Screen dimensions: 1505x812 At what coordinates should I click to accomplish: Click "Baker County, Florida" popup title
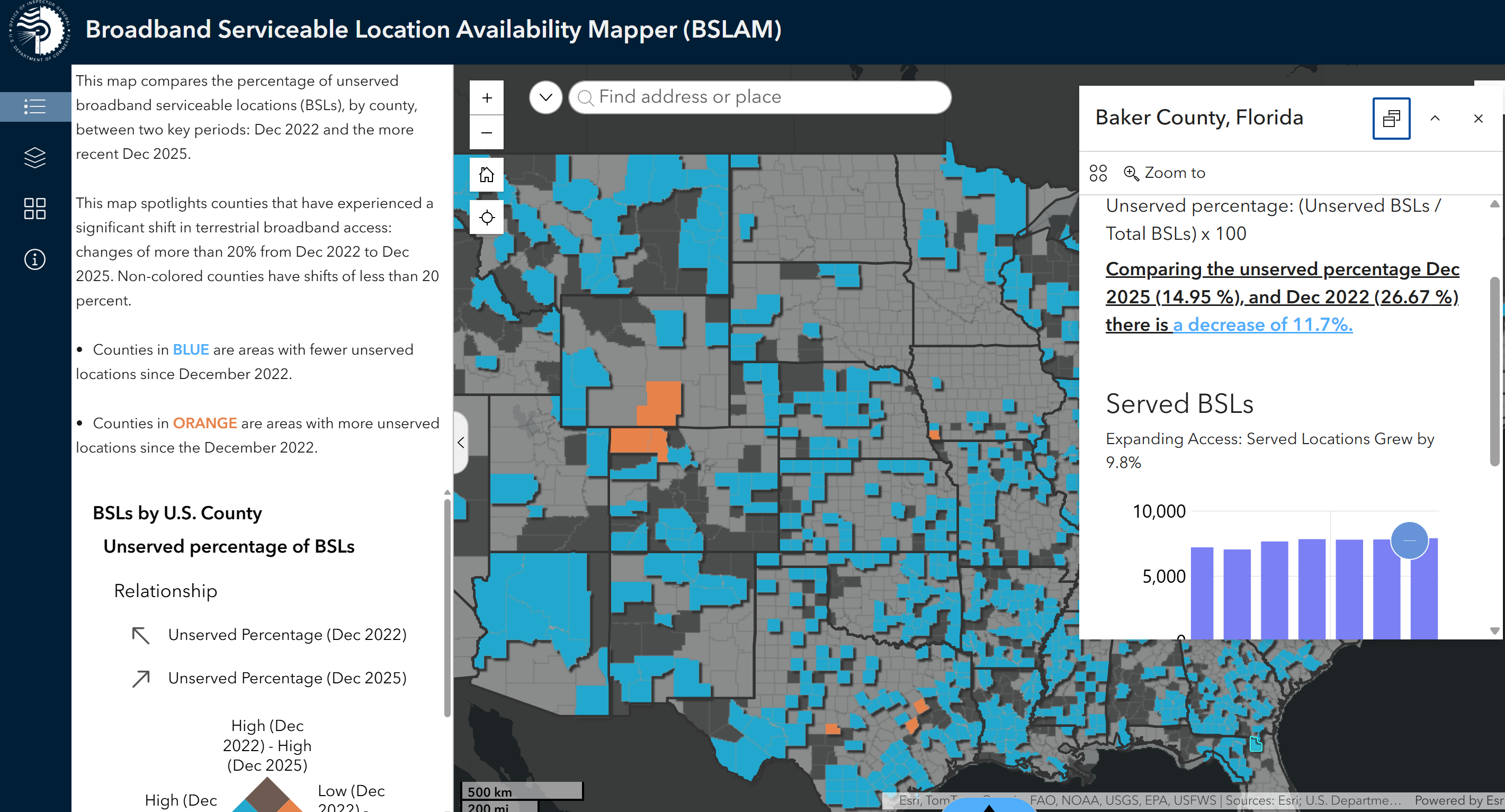[x=1199, y=118]
